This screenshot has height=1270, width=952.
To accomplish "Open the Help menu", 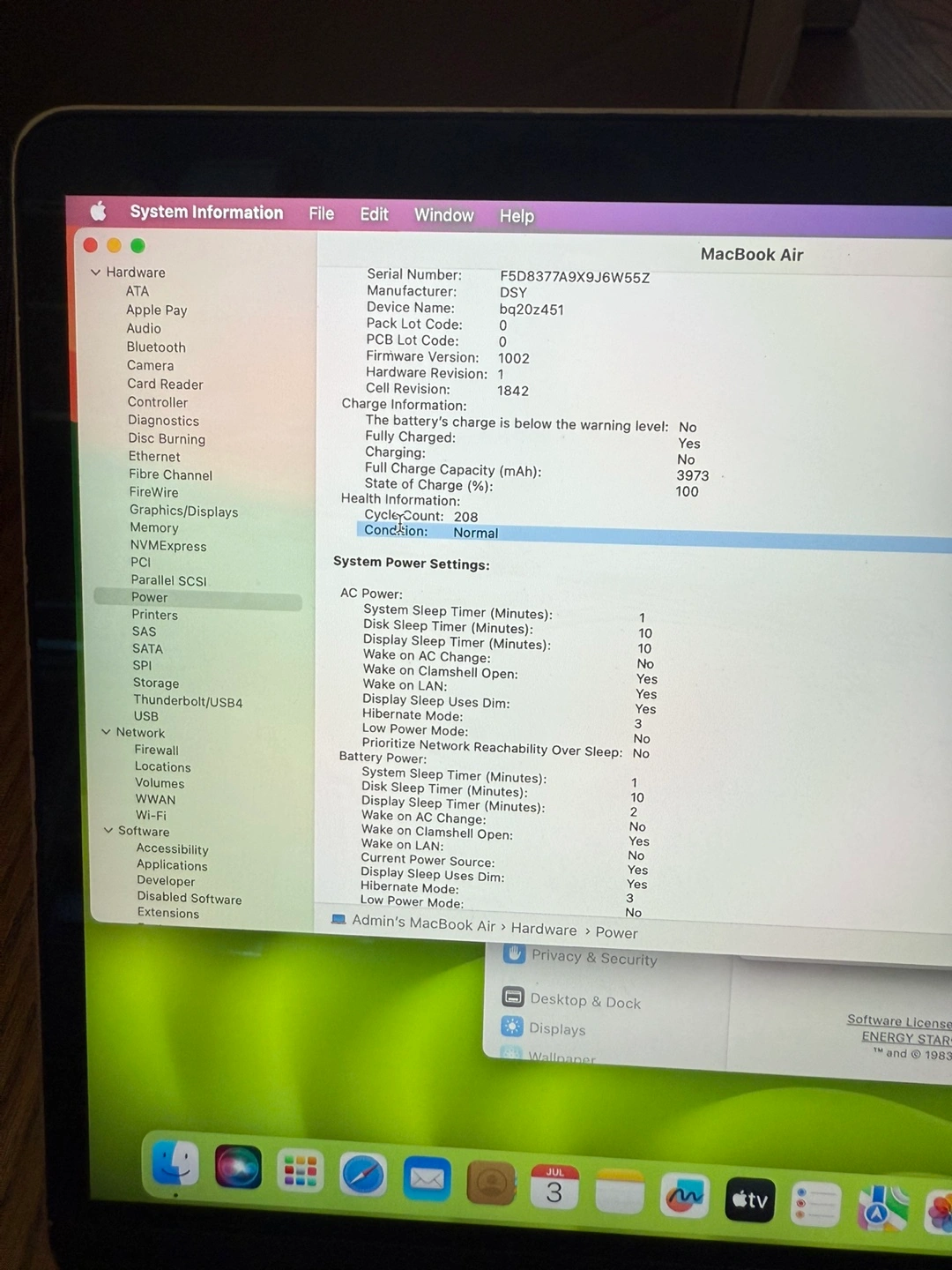I will [517, 216].
